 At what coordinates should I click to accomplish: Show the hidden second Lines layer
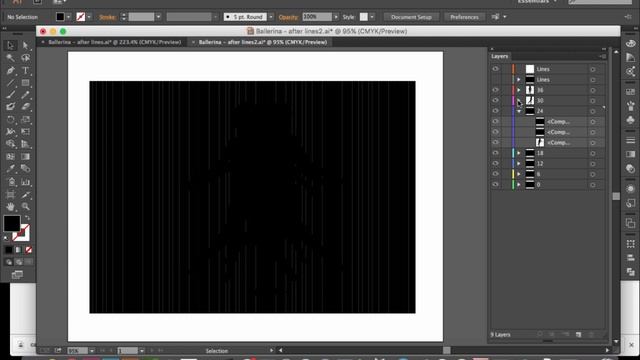click(496, 80)
